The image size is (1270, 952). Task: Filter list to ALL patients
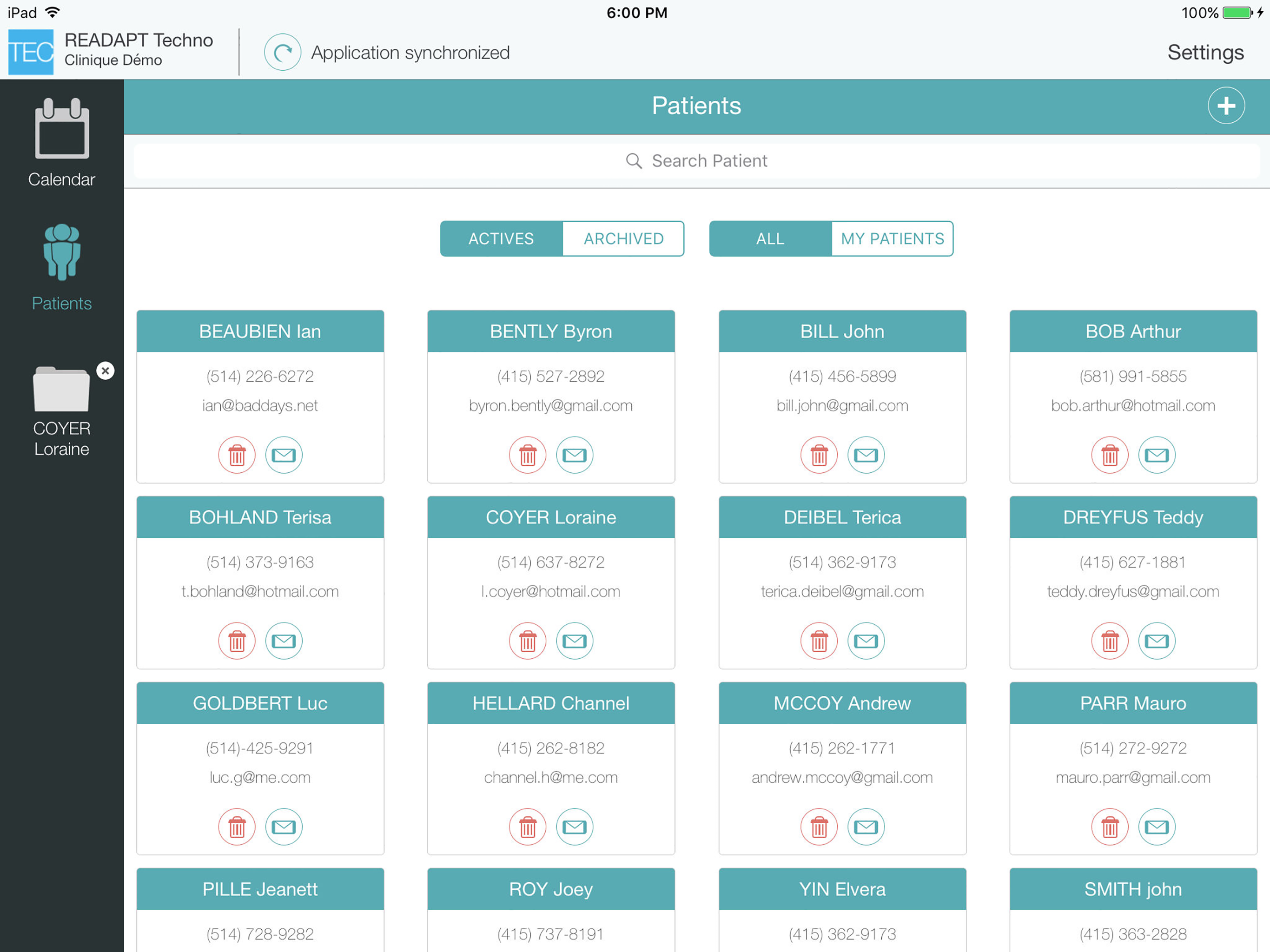(x=770, y=239)
